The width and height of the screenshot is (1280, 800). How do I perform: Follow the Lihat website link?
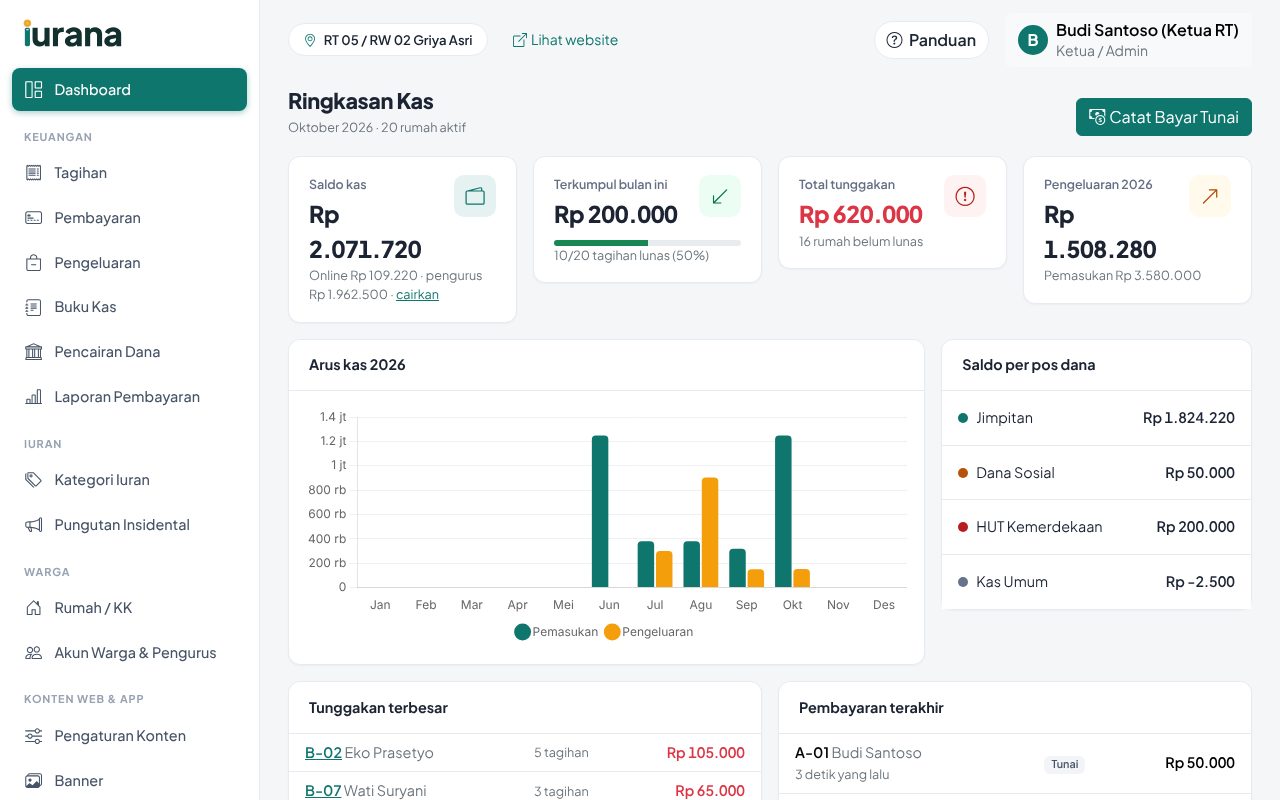pos(565,40)
